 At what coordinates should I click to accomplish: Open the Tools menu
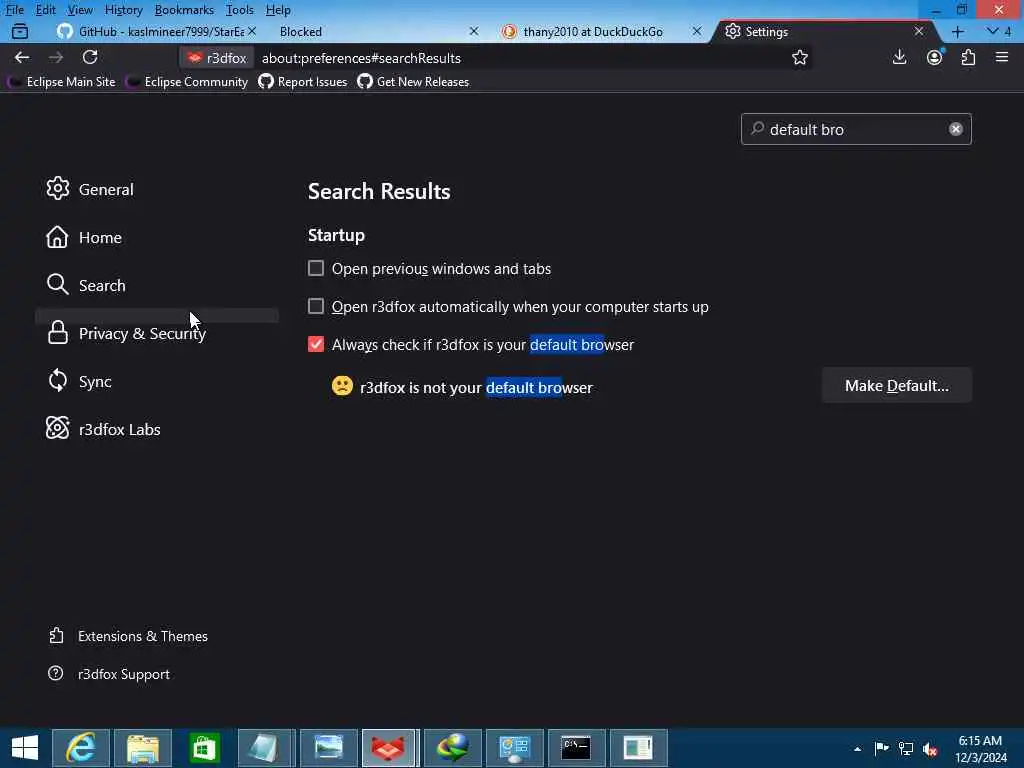click(240, 10)
